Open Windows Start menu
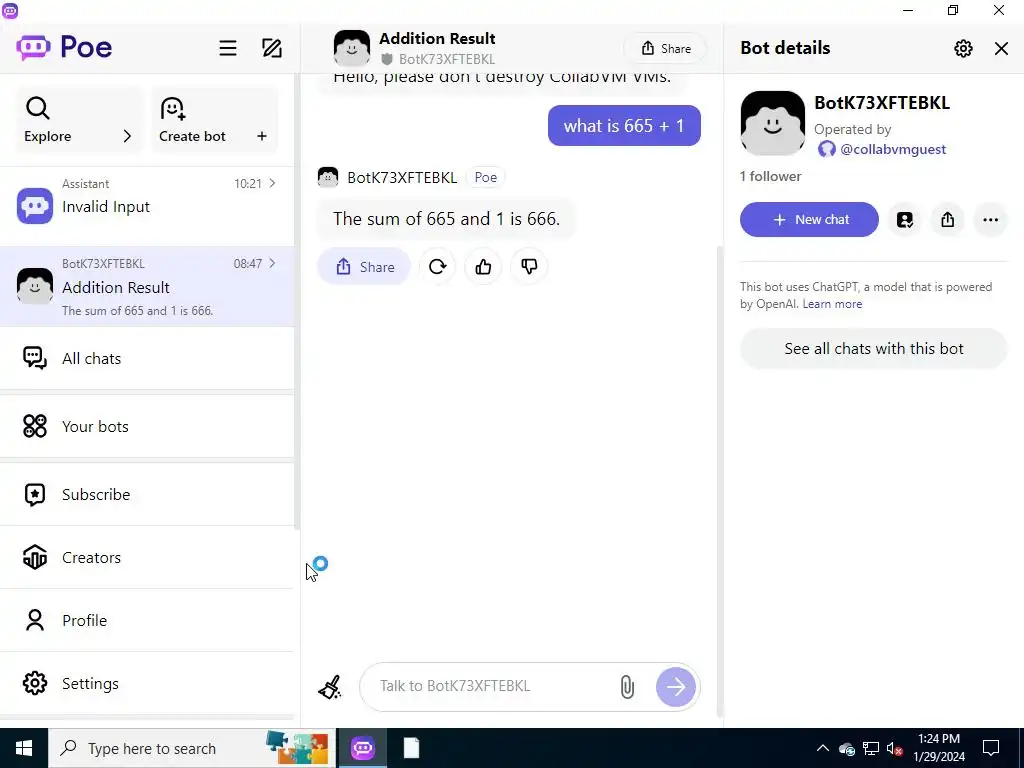The width and height of the screenshot is (1024, 768). [x=24, y=748]
